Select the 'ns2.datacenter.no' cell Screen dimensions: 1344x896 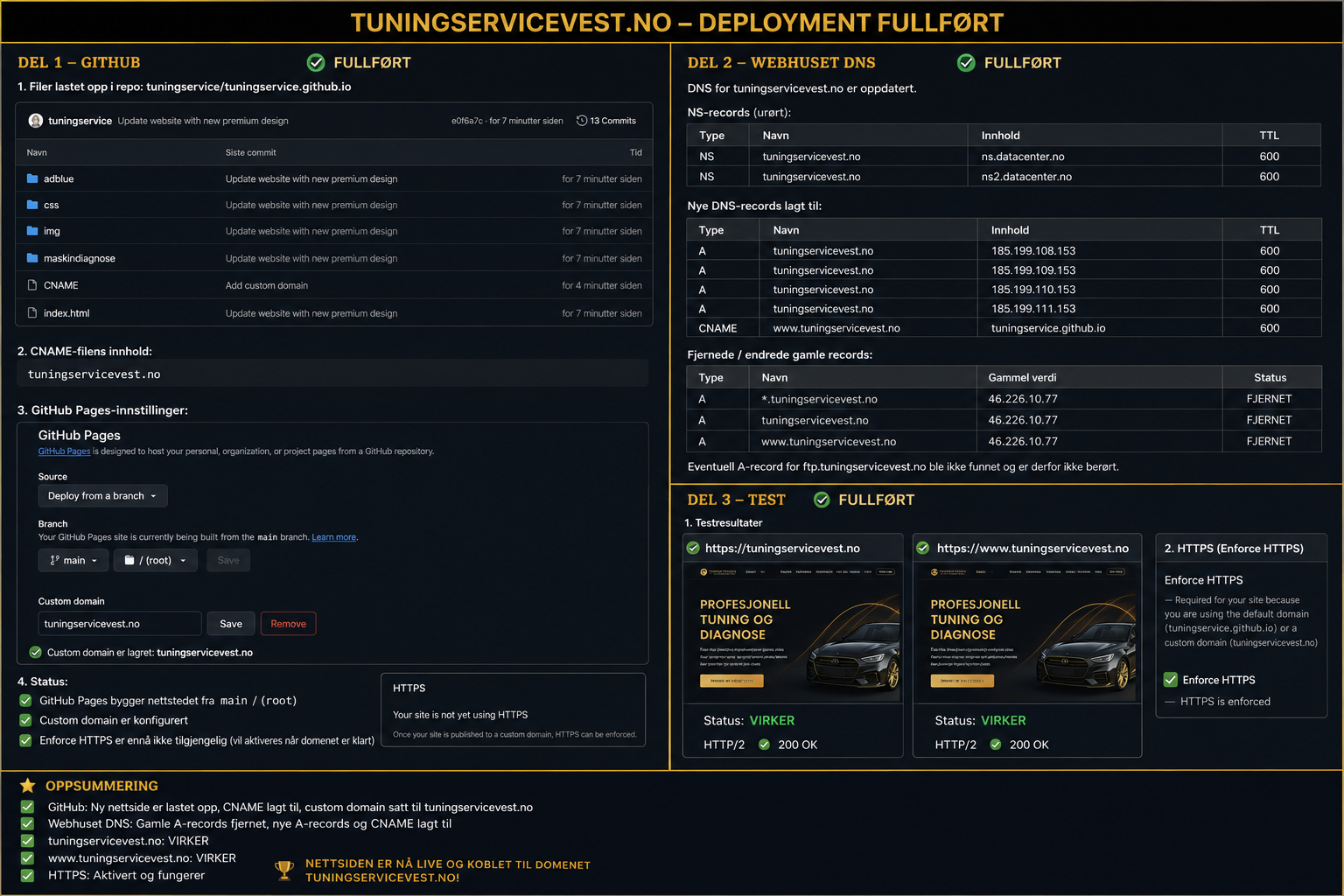click(1026, 177)
